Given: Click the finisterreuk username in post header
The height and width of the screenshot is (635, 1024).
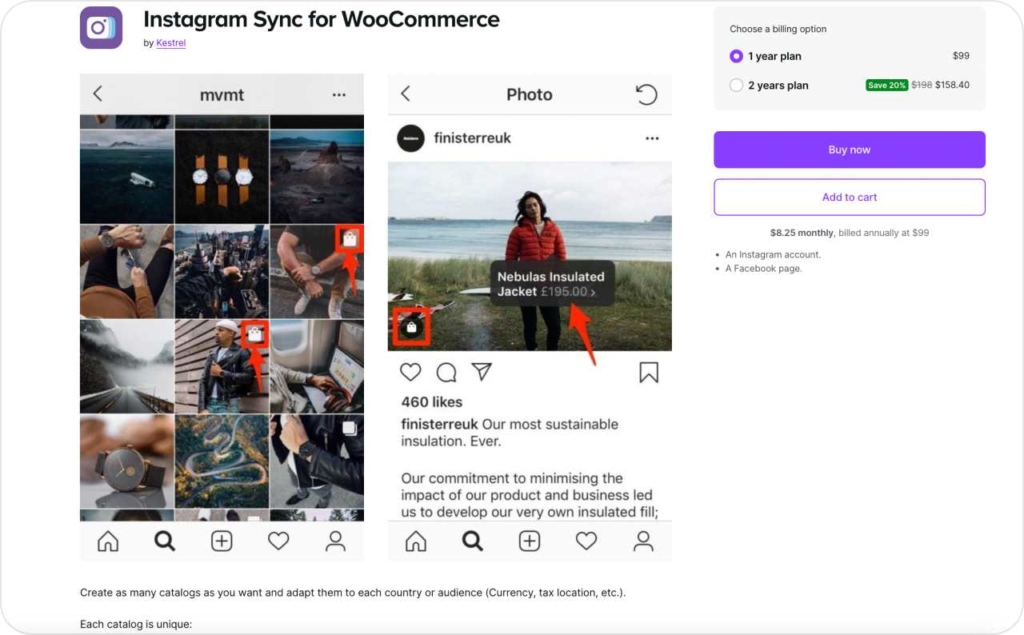Looking at the screenshot, I should pyautogui.click(x=472, y=138).
